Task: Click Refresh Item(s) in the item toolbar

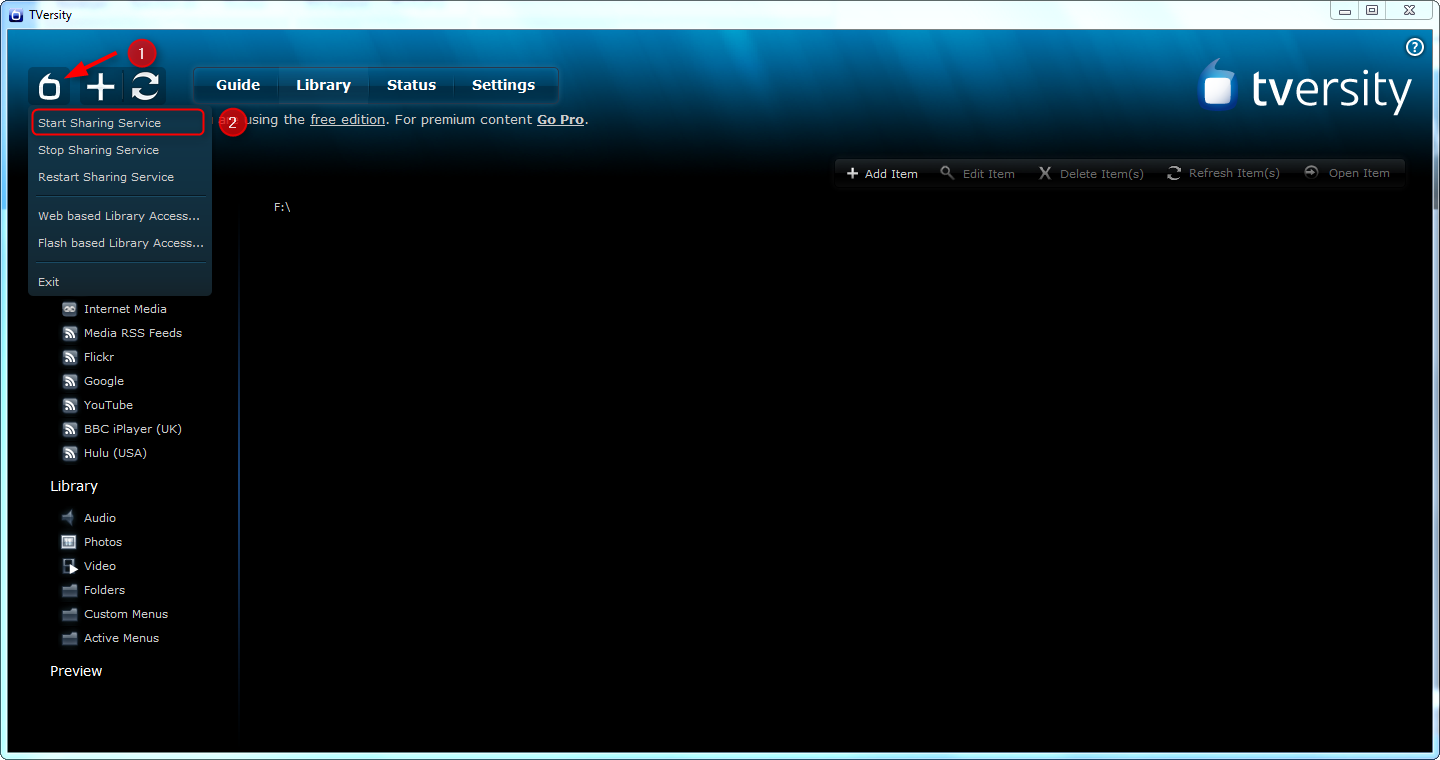Action: [1224, 173]
